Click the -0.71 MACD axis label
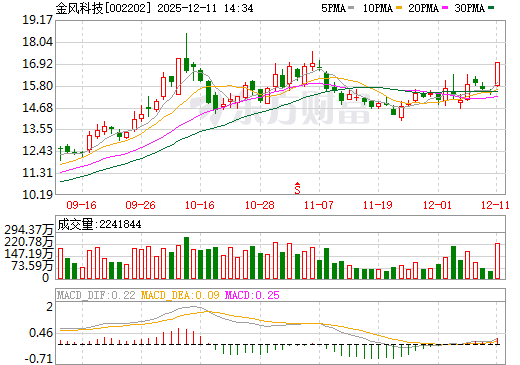The width and height of the screenshot is (520, 365). tap(39, 359)
